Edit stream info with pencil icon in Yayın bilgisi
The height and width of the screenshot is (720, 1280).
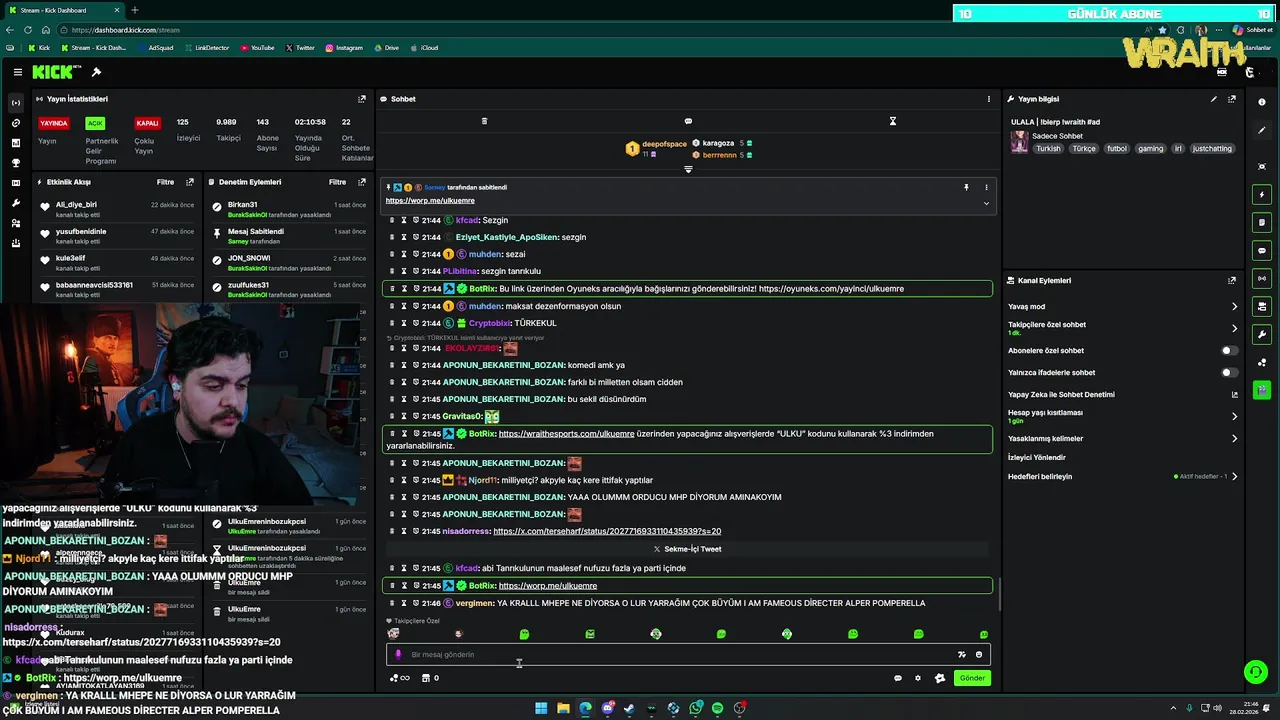coord(1214,99)
